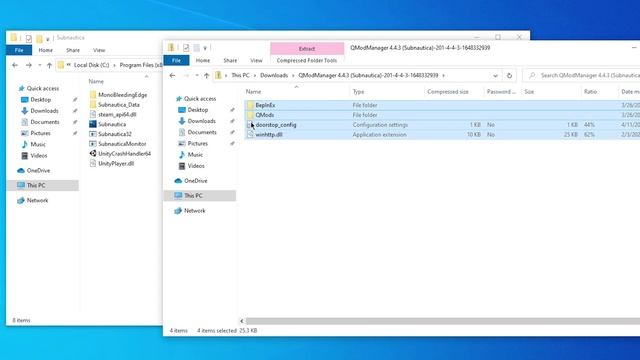
Task: Open Documents in QModManager navigation pane
Action: coord(202,132)
